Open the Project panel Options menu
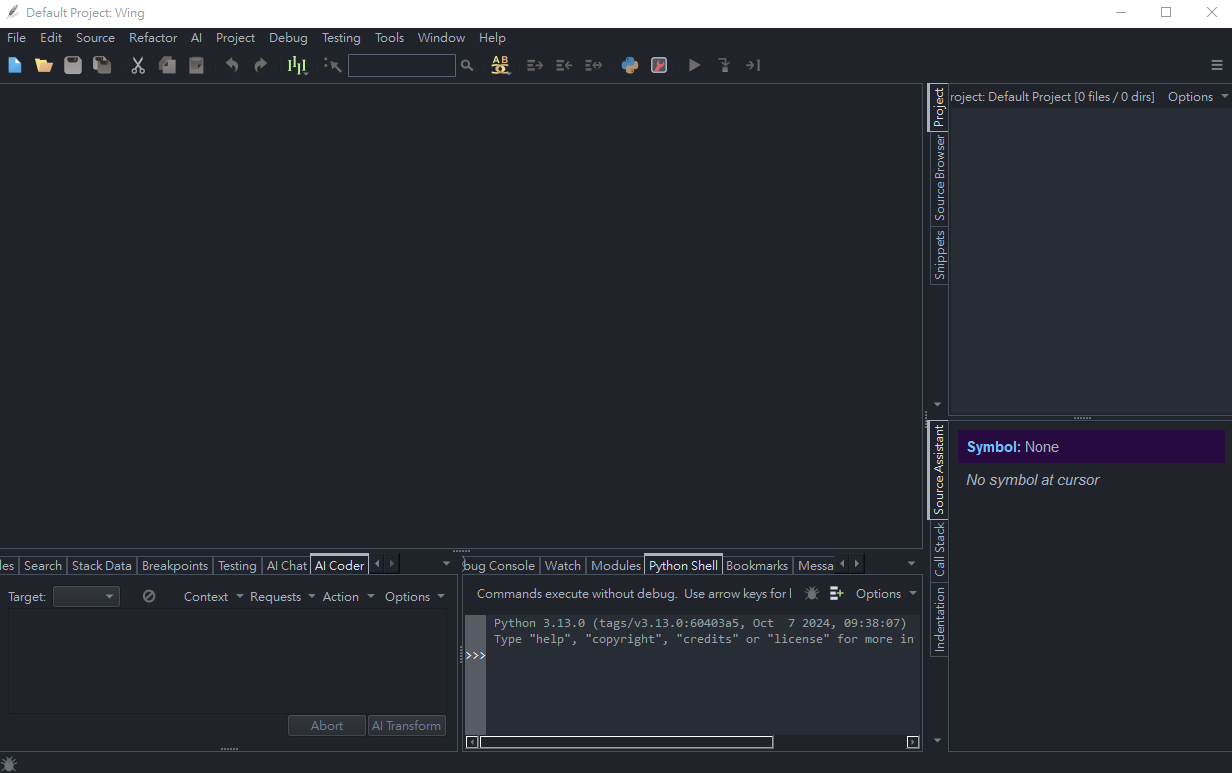 (x=1197, y=97)
